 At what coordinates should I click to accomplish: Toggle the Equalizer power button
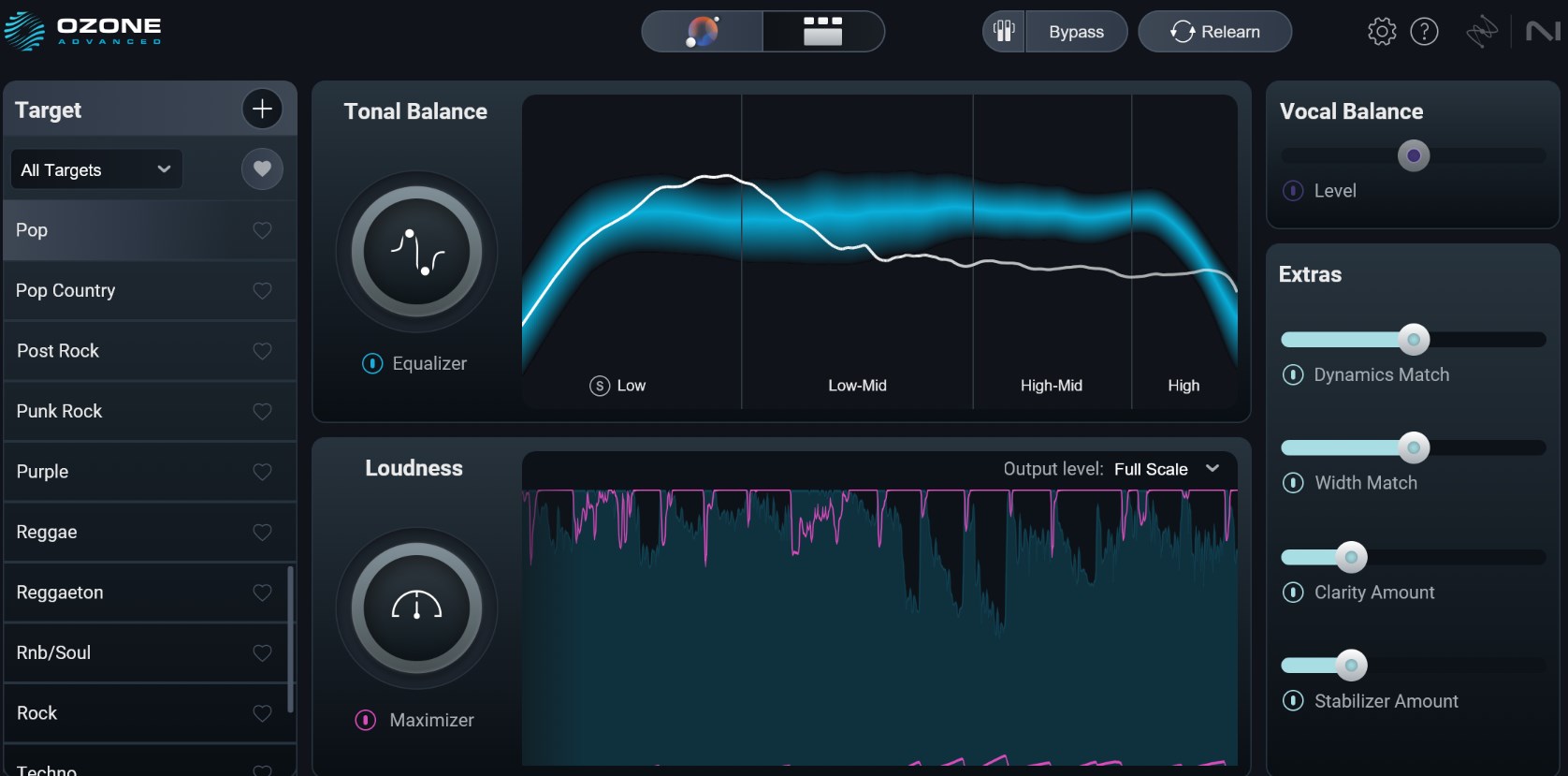[x=372, y=363]
